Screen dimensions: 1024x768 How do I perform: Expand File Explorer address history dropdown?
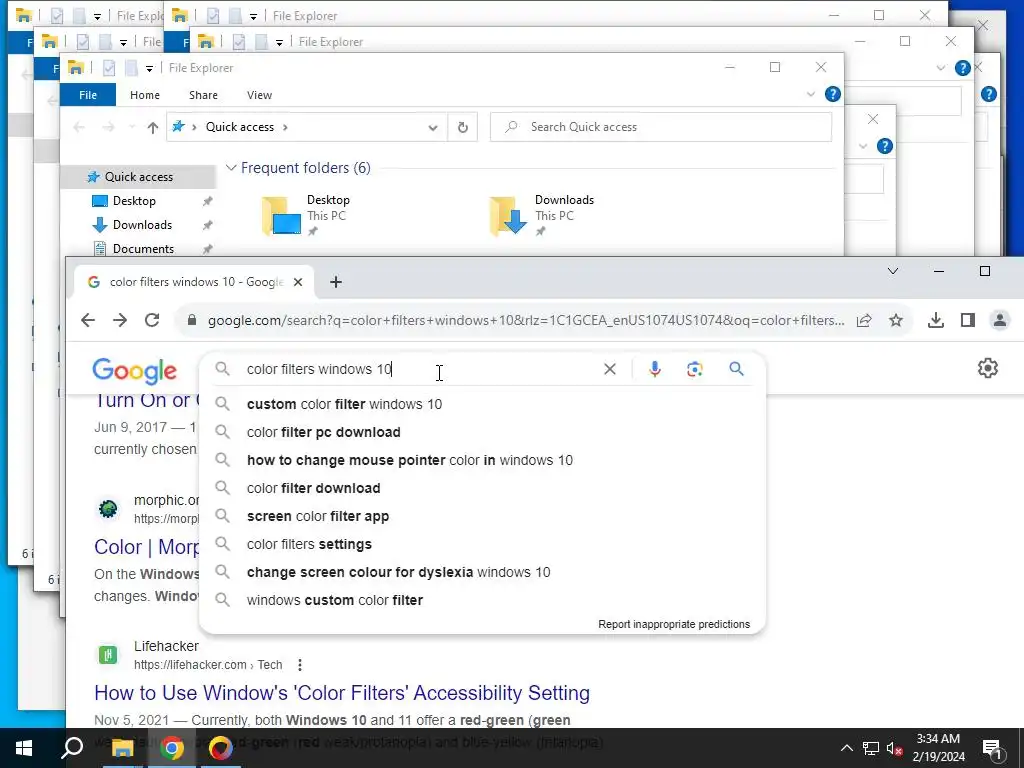pos(432,127)
